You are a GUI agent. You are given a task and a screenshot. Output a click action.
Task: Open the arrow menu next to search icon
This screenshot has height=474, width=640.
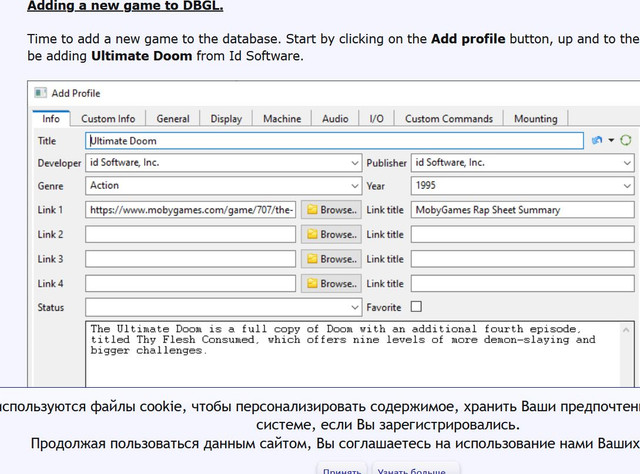pos(611,140)
